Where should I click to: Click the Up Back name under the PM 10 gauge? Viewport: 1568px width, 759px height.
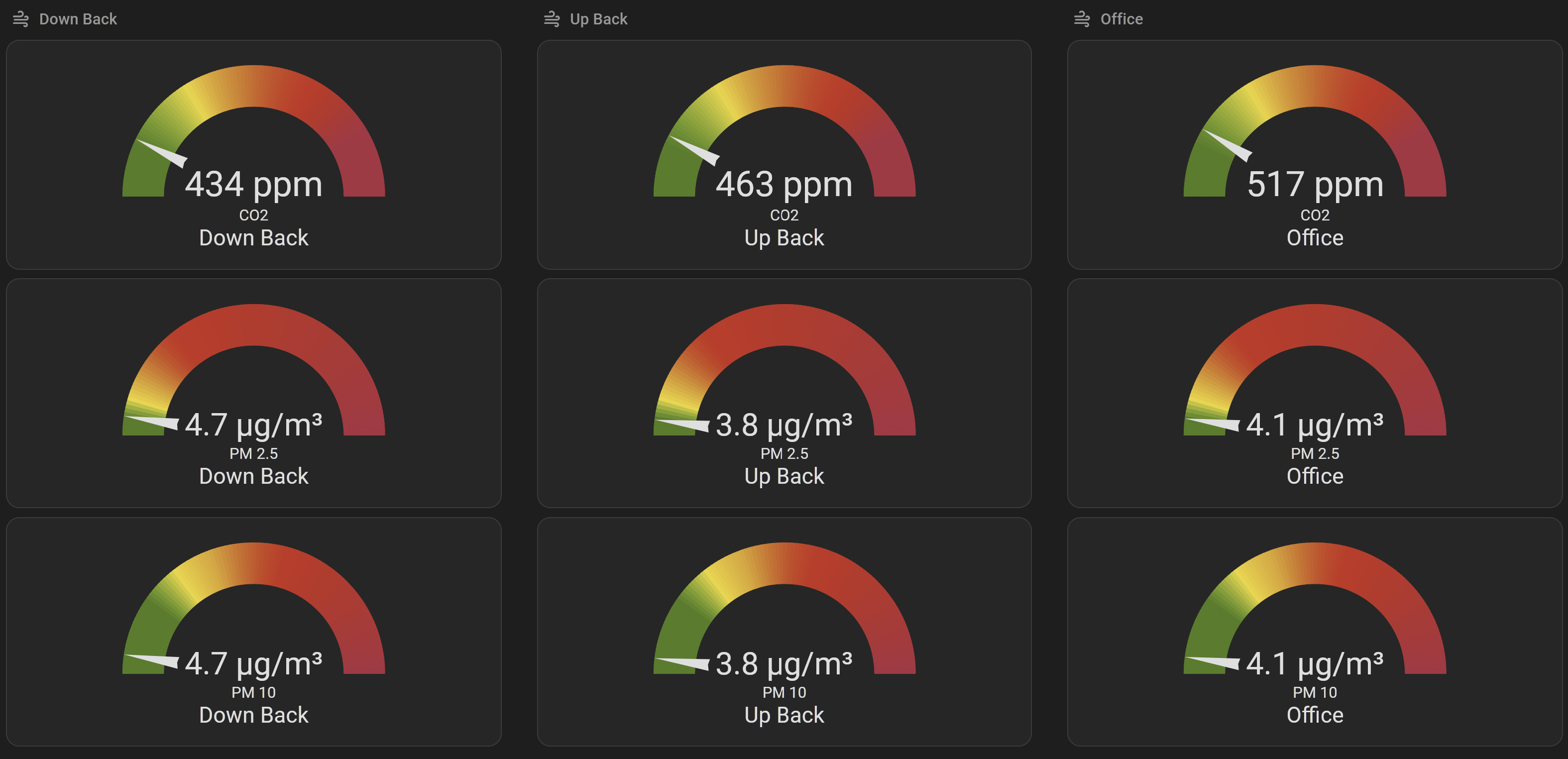coord(784,715)
